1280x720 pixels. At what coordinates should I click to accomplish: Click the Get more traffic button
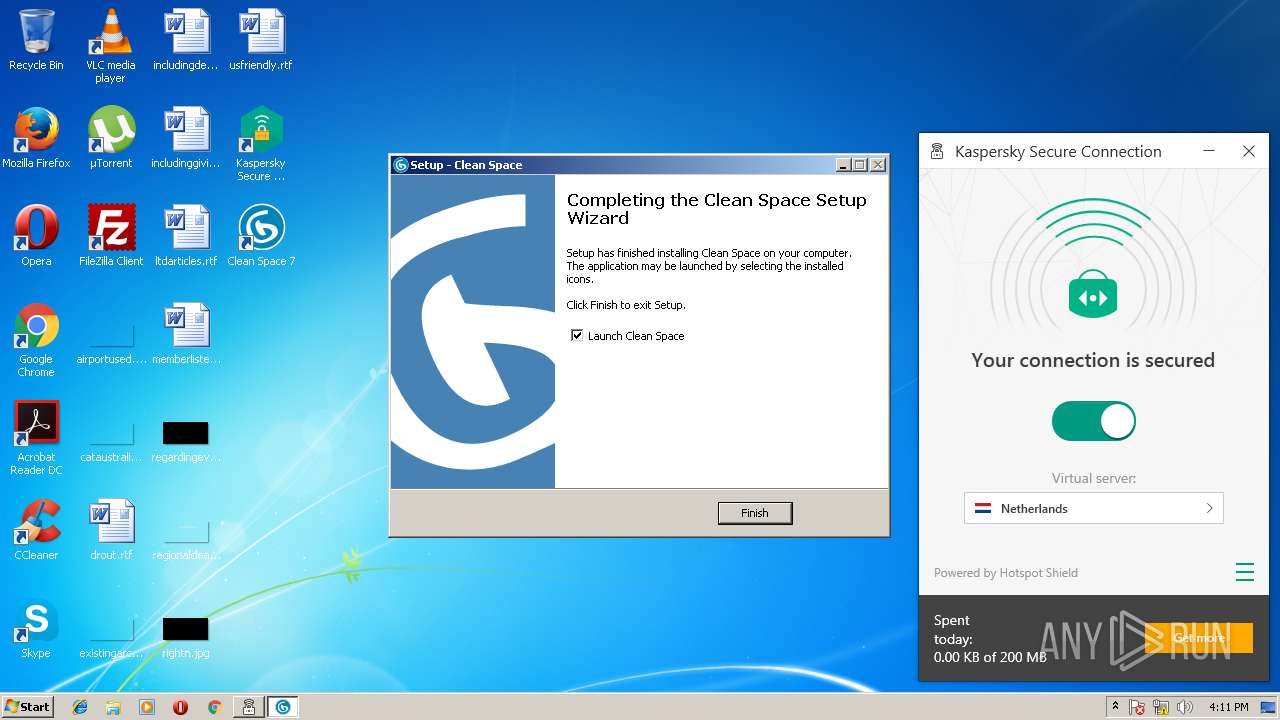(1199, 638)
